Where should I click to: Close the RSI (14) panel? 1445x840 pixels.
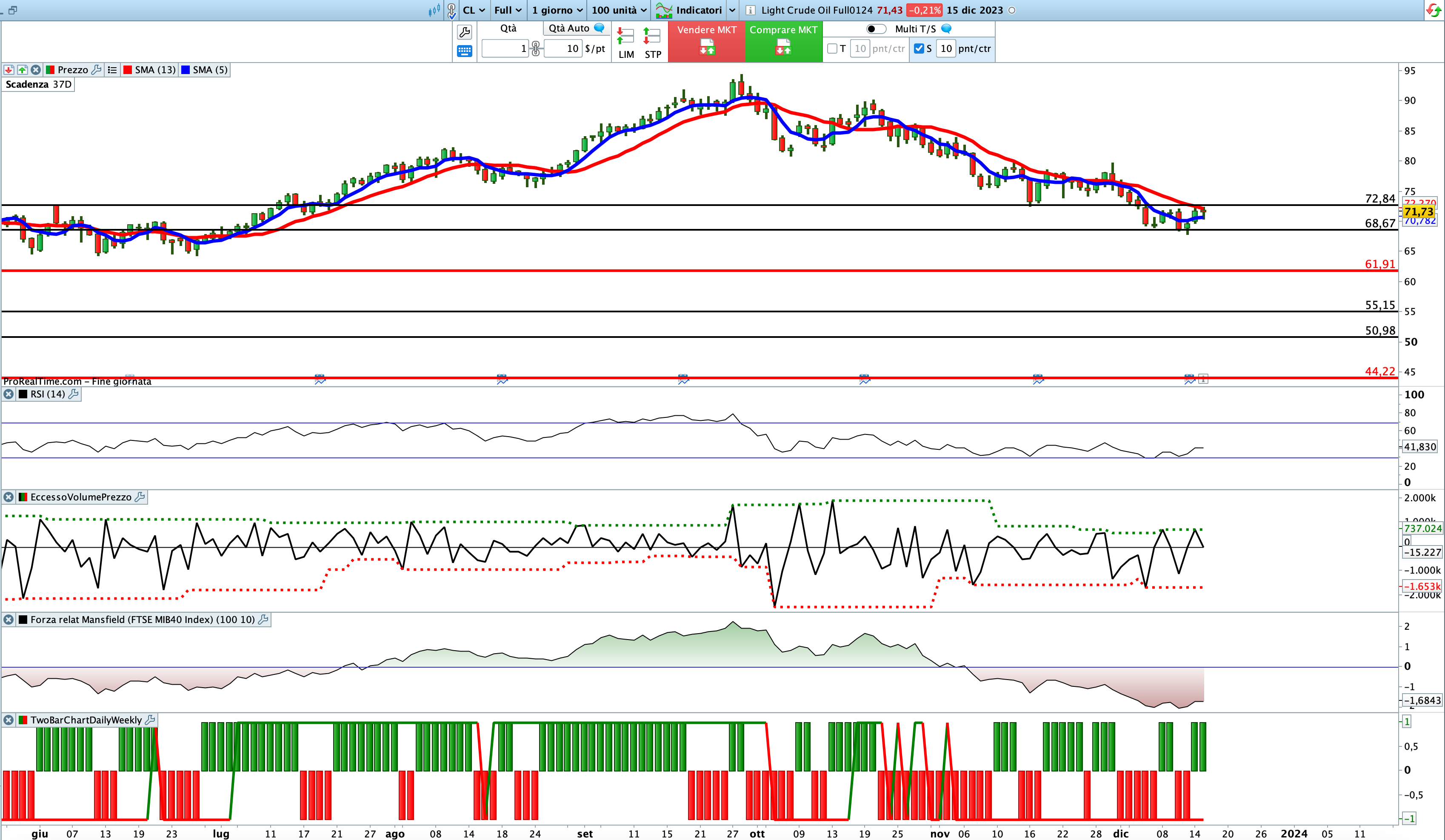click(x=9, y=394)
